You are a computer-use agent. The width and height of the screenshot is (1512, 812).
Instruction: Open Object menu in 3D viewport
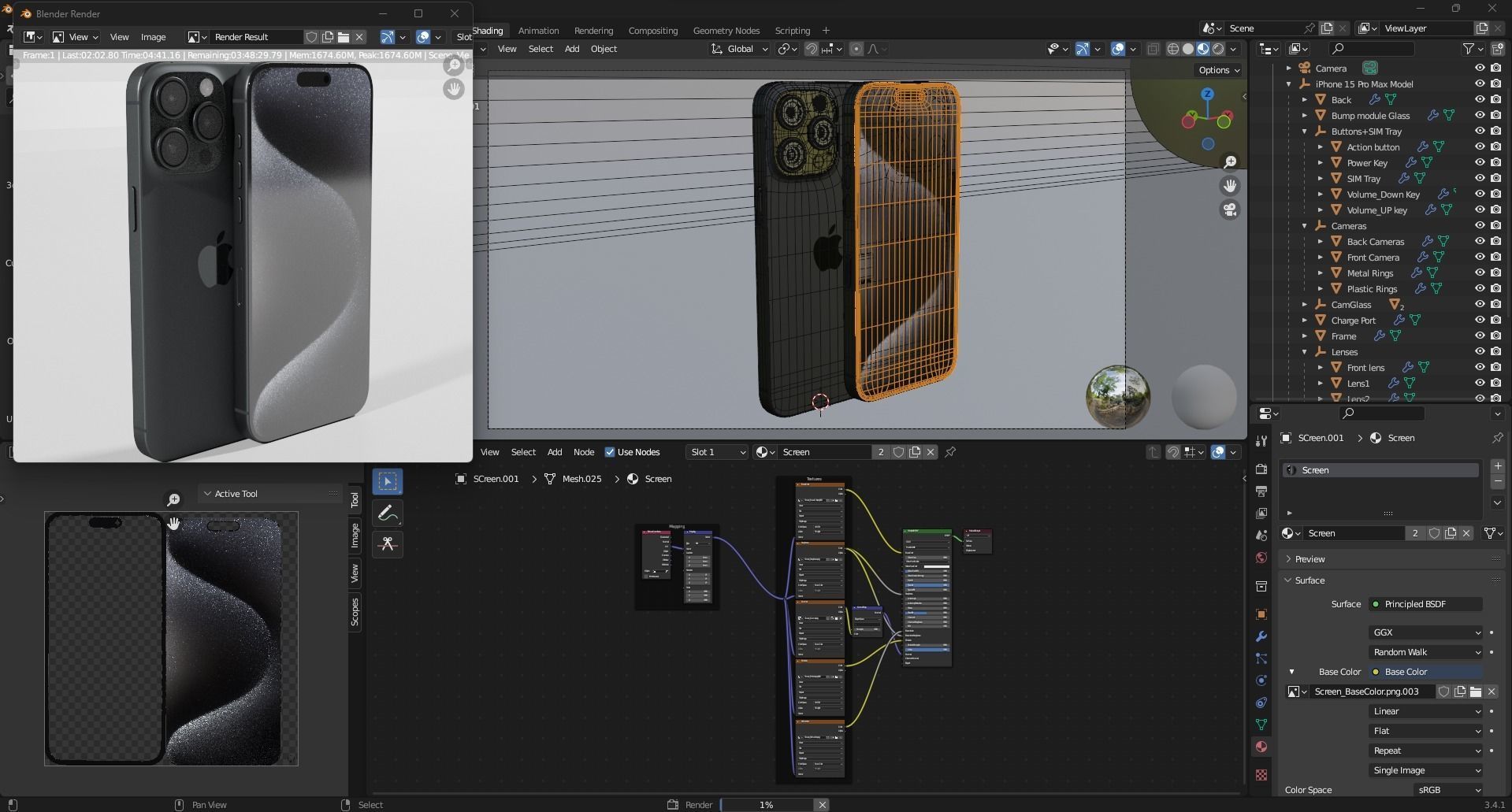click(x=604, y=49)
